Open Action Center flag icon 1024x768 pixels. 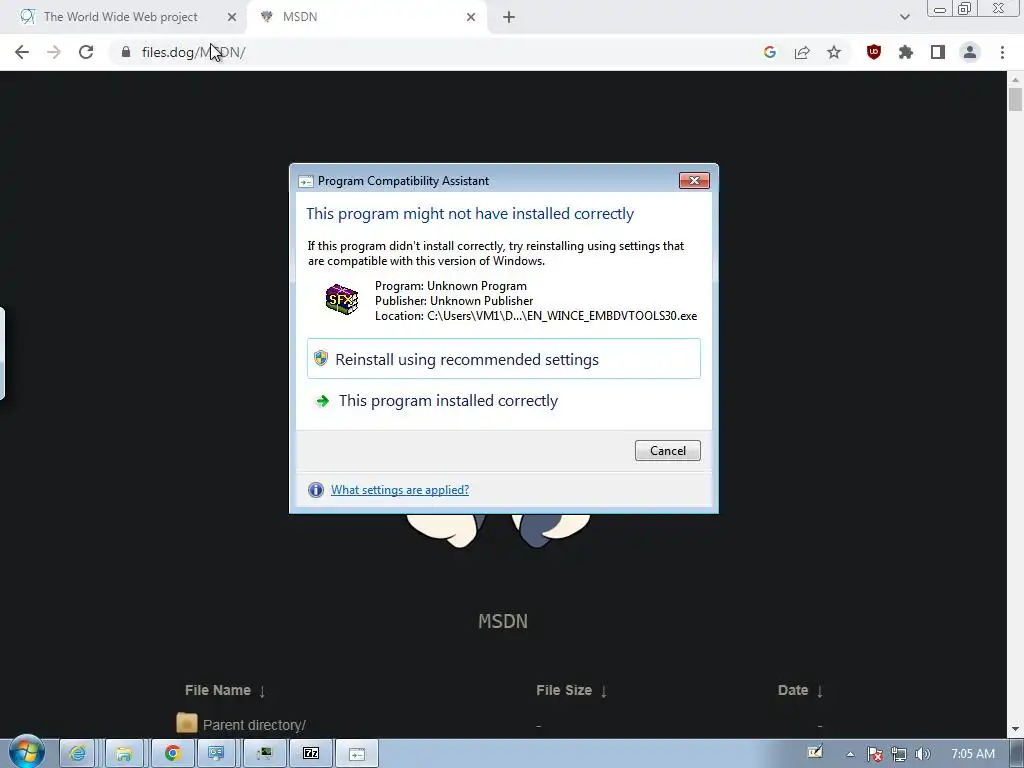point(874,754)
